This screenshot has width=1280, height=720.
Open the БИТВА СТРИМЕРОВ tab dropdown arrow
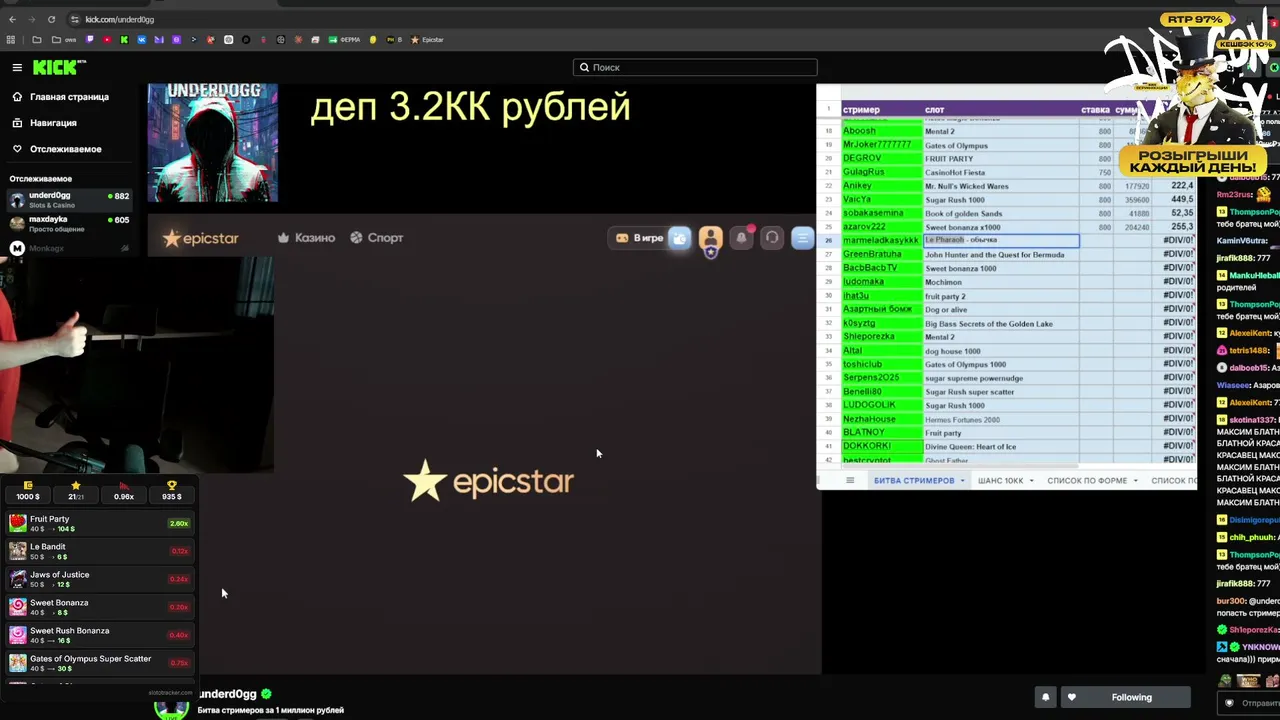[962, 481]
